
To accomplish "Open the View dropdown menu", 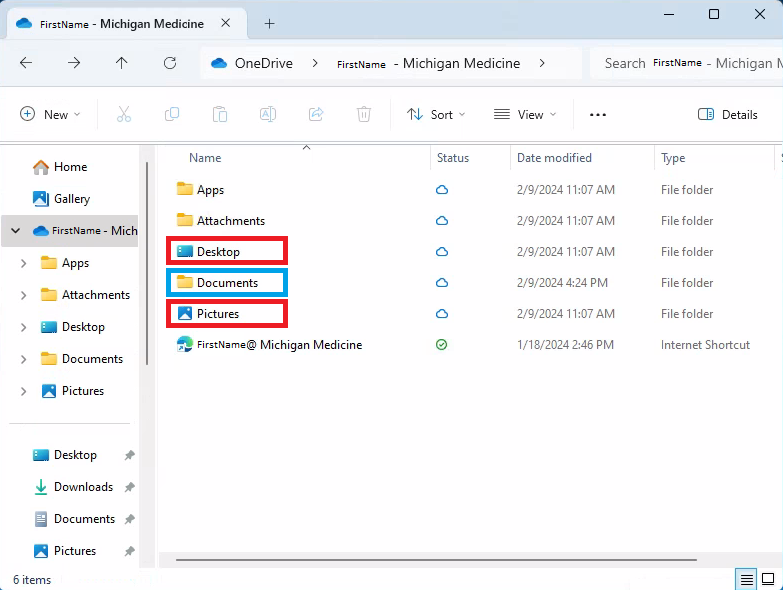I will tap(524, 115).
